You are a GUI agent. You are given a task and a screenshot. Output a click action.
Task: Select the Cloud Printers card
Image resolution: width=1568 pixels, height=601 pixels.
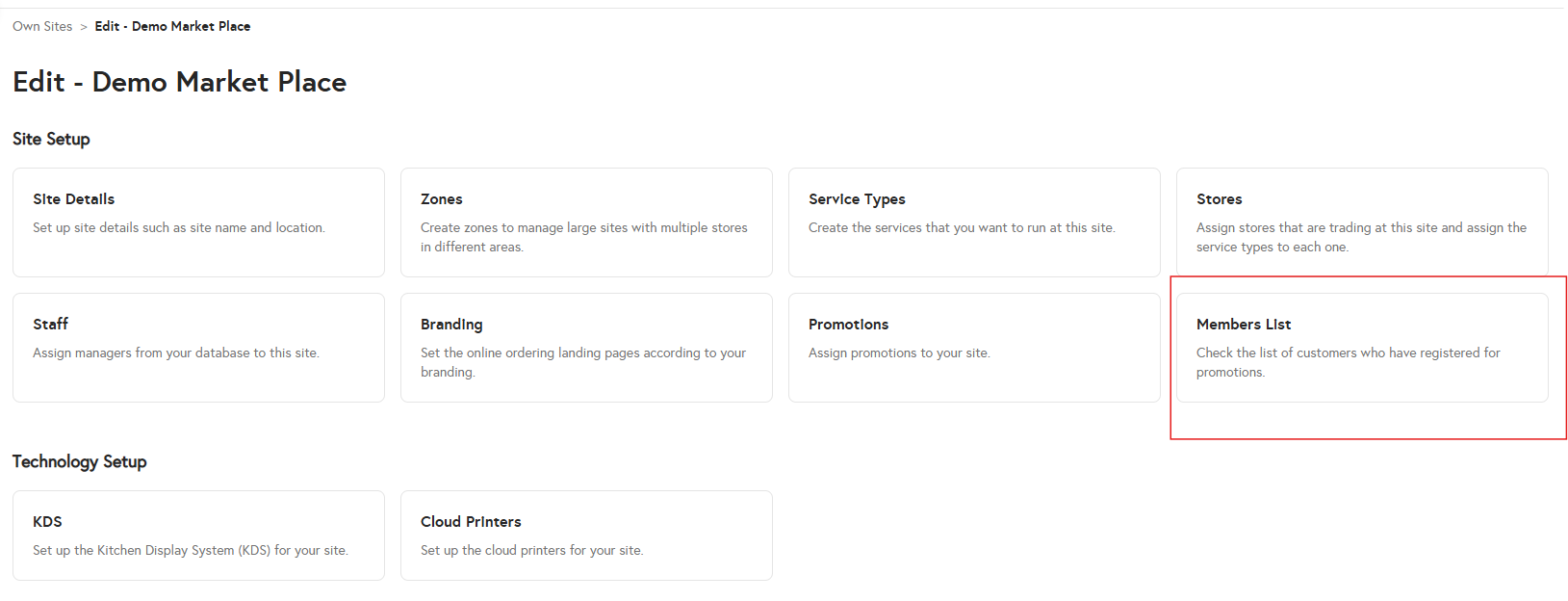(586, 535)
